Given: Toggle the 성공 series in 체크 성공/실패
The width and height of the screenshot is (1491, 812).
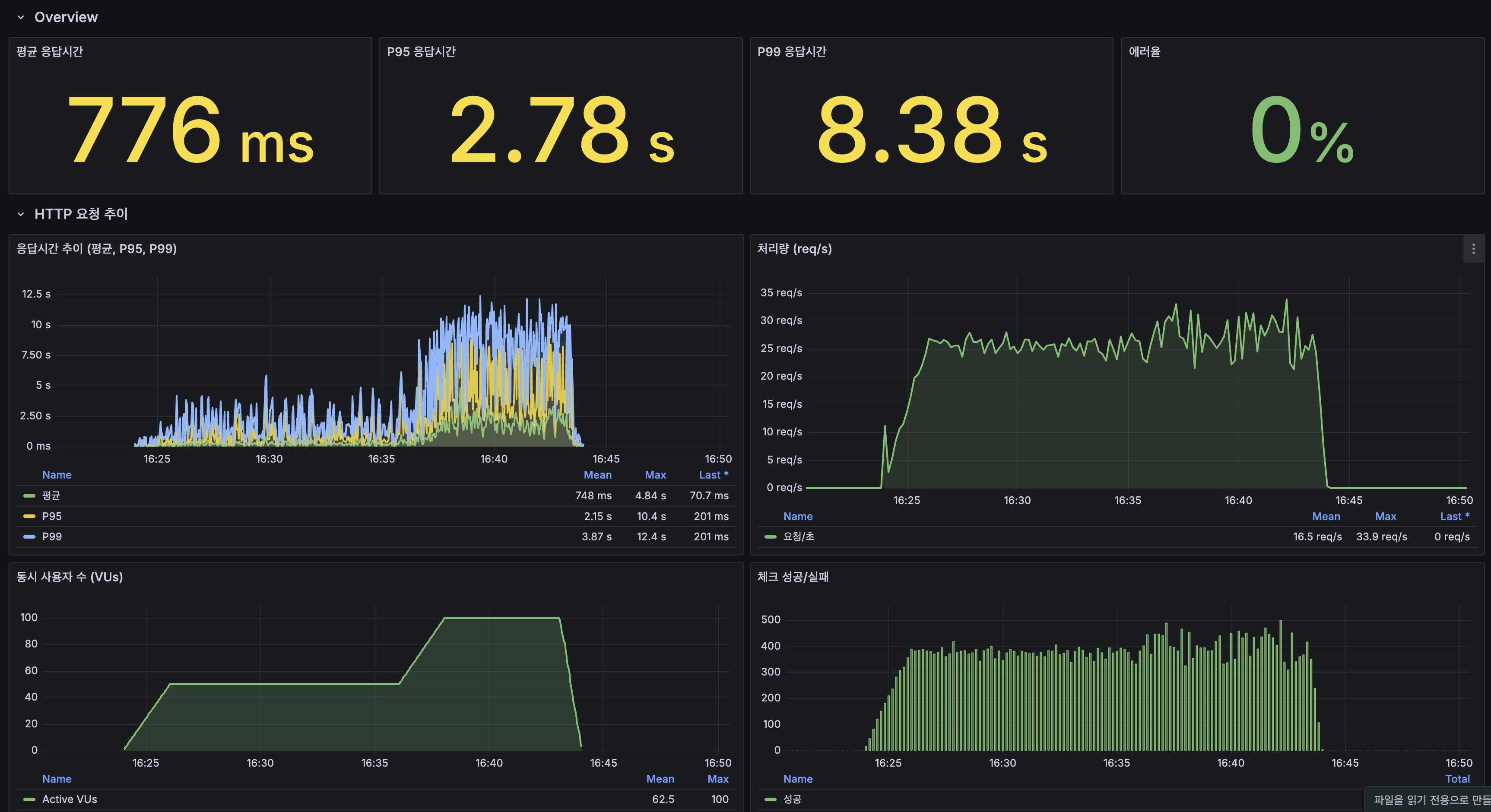Looking at the screenshot, I should pos(793,799).
